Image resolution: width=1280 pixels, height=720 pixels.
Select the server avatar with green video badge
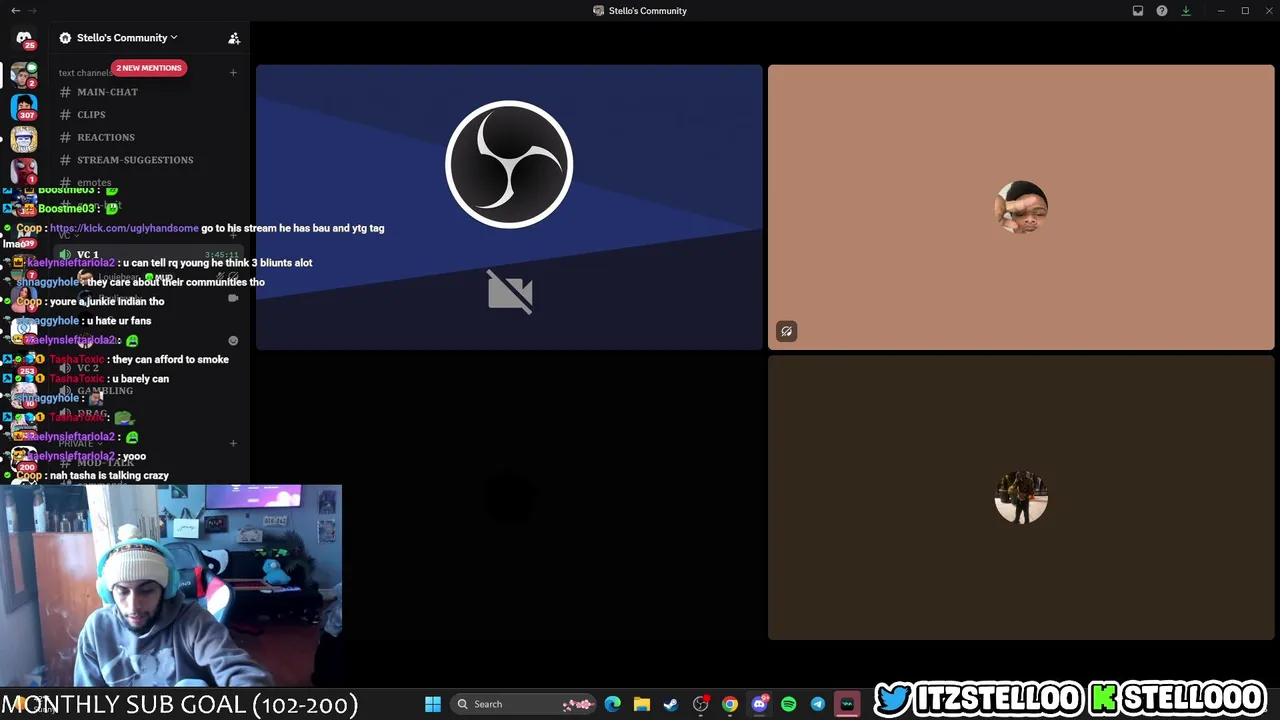[24, 74]
